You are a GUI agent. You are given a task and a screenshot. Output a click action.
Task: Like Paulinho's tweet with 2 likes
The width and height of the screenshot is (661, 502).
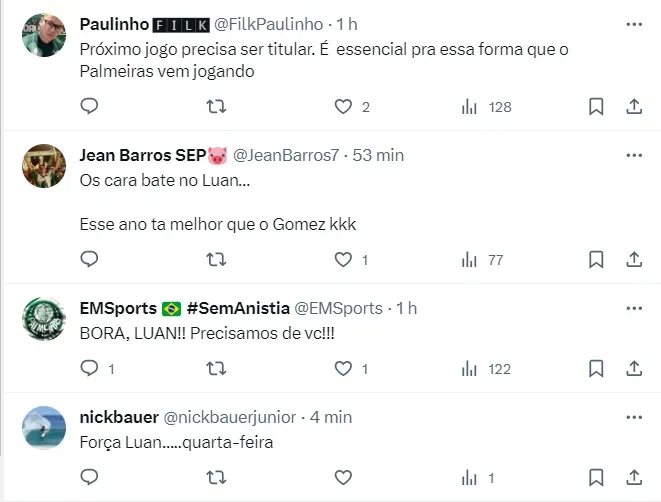tap(343, 106)
